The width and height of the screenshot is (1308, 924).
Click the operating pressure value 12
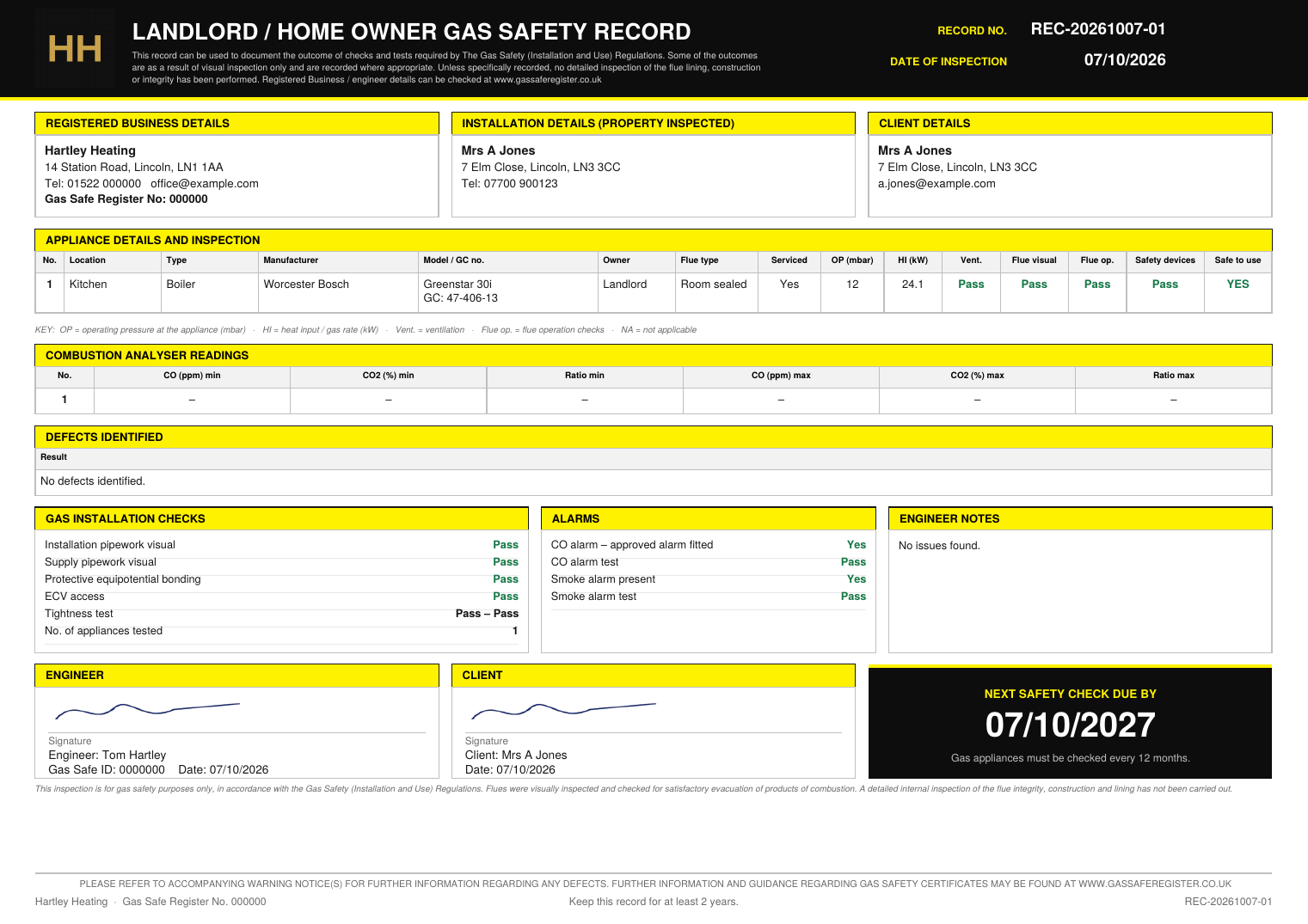click(852, 285)
